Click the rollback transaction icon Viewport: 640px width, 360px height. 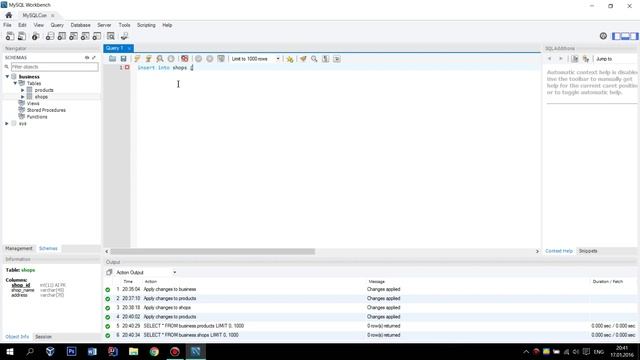210,59
